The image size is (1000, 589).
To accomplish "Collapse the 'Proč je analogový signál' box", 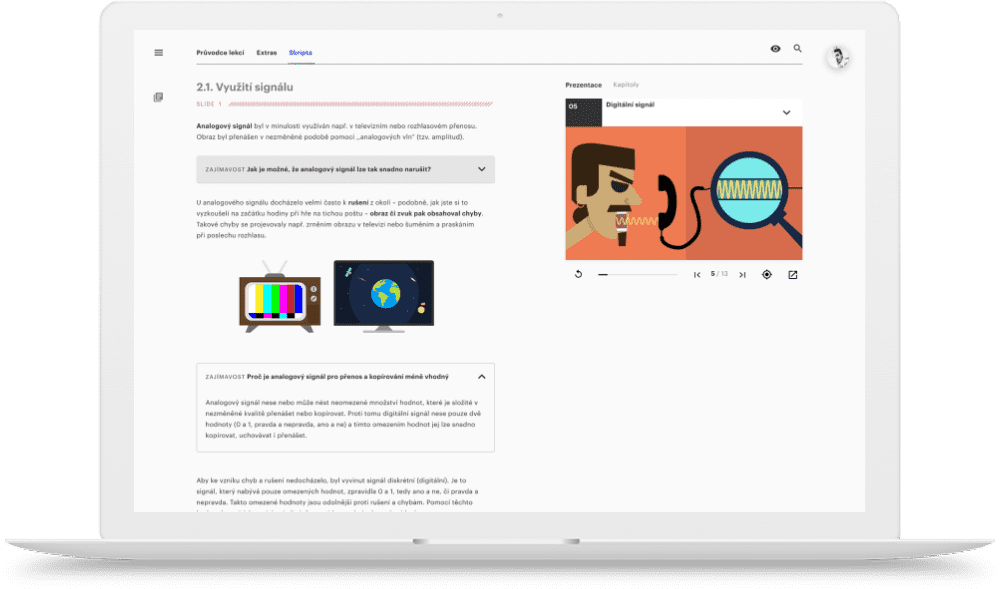I will 481,377.
